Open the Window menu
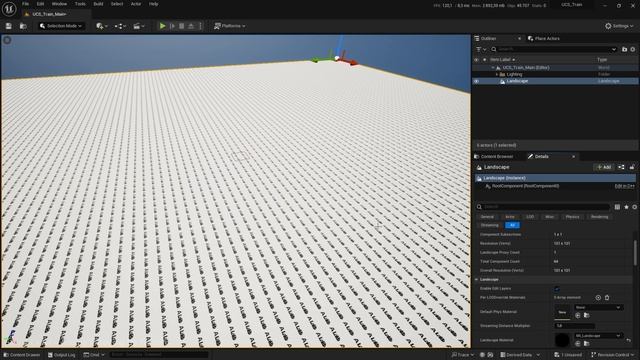The height and width of the screenshot is (360, 640). [59, 4]
